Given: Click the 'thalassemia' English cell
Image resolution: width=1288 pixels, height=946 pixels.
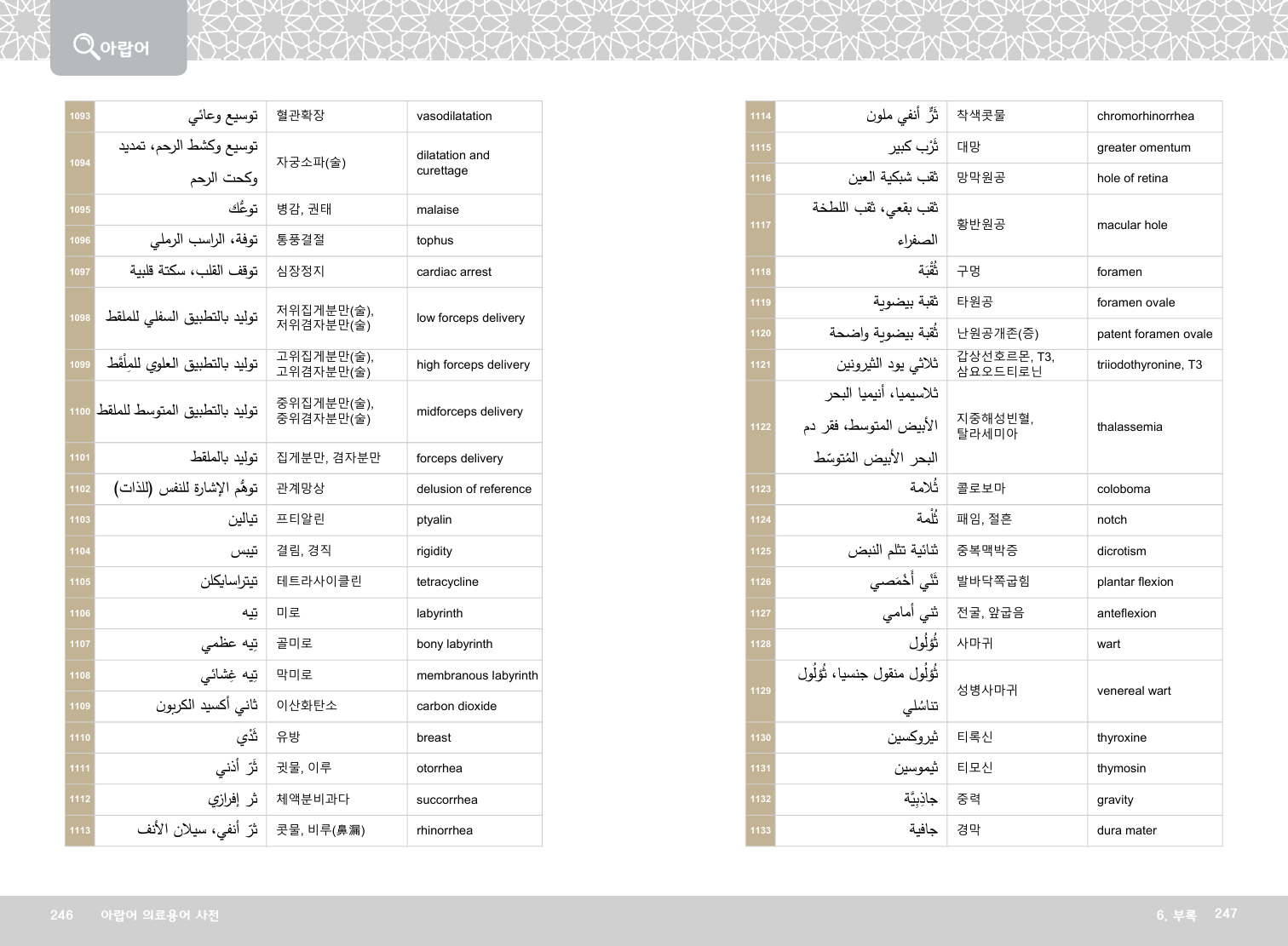Looking at the screenshot, I should 1130,427.
